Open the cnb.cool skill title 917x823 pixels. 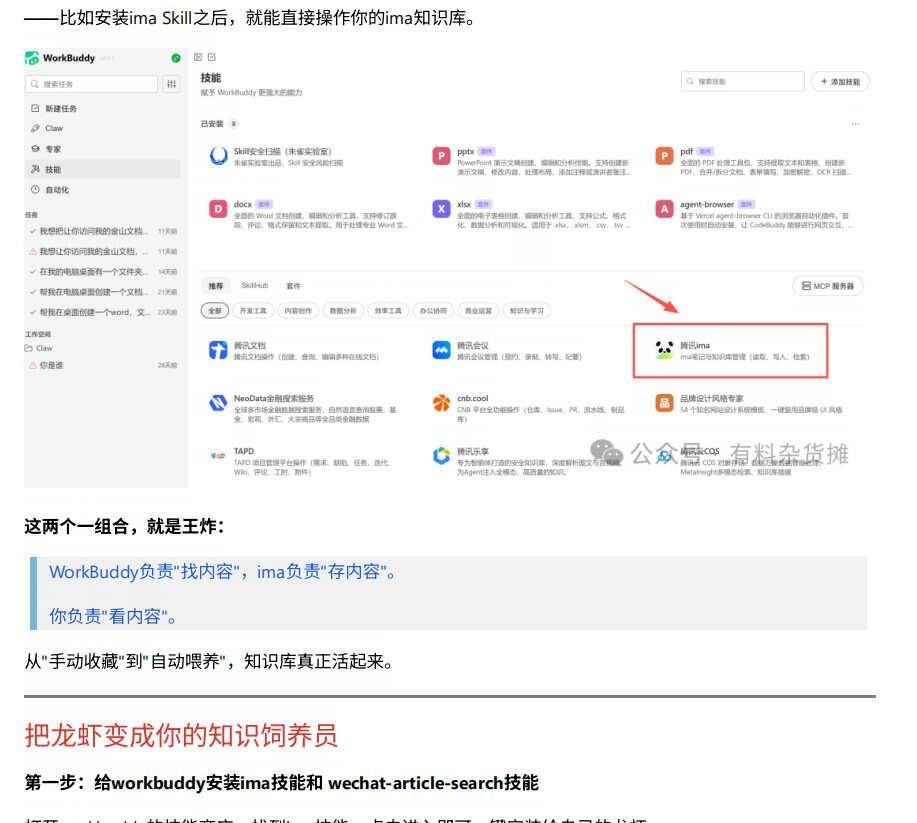(473, 398)
